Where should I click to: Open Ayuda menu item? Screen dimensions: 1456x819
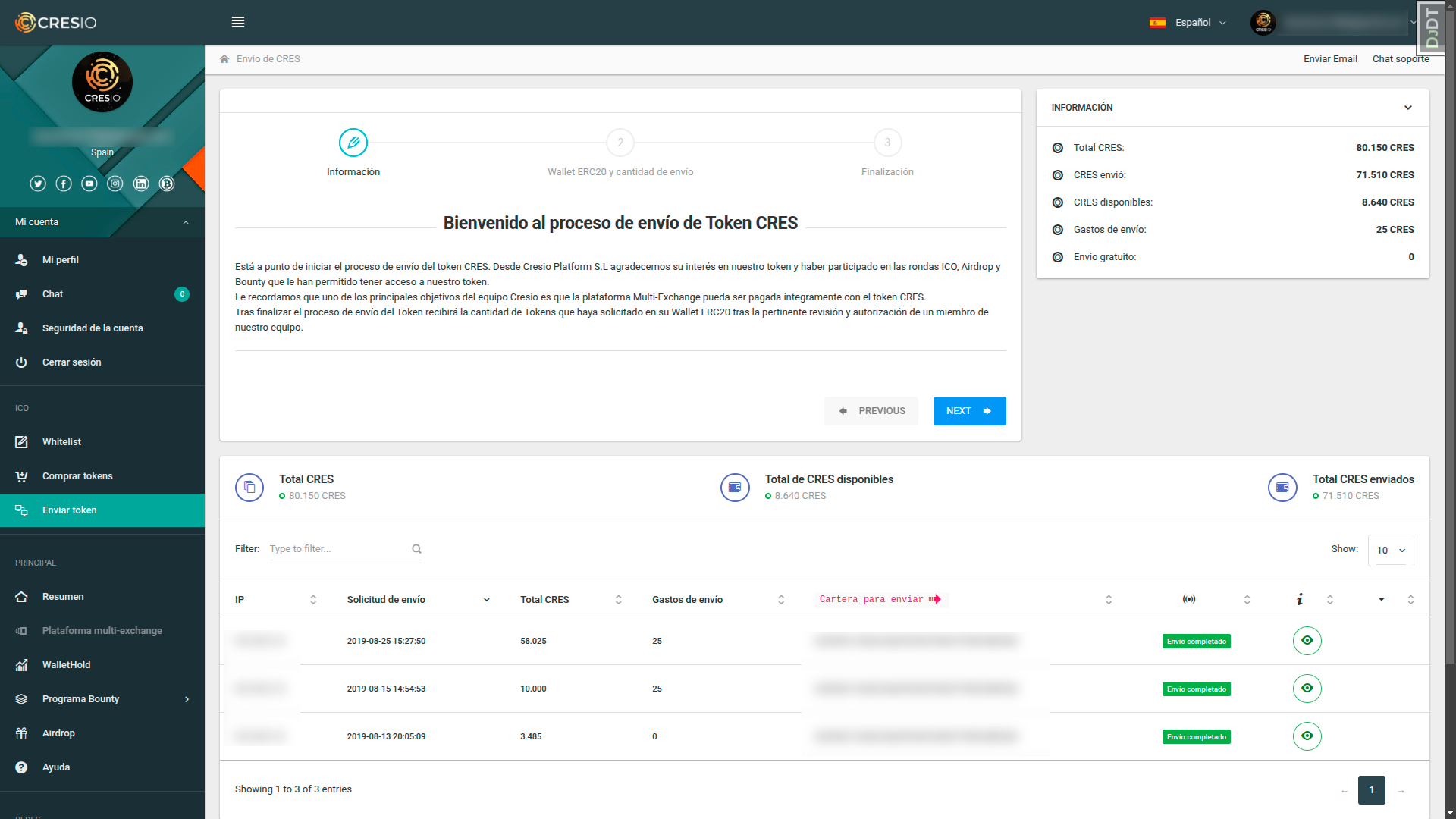pos(102,767)
